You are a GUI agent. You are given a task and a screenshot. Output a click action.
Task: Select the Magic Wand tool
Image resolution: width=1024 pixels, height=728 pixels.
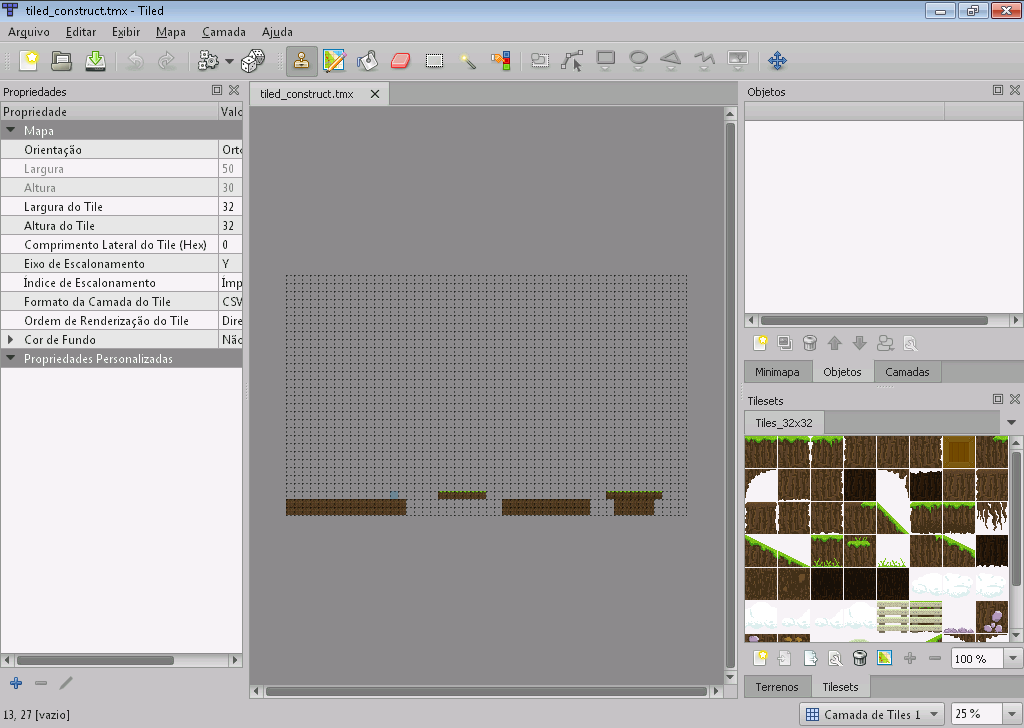[x=467, y=60]
